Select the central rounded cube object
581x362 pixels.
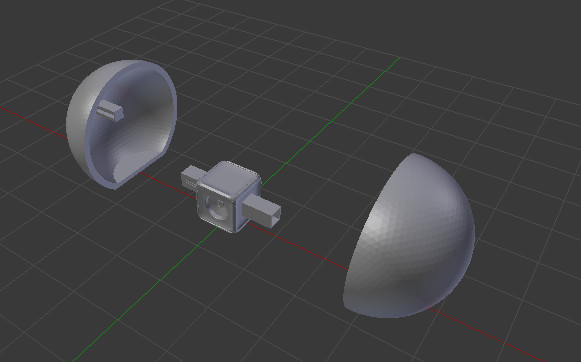pyautogui.click(x=228, y=196)
